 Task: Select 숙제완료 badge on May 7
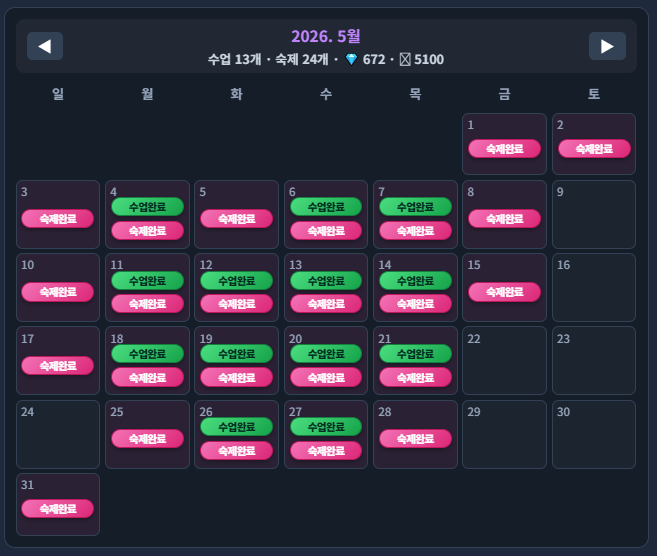coord(415,231)
